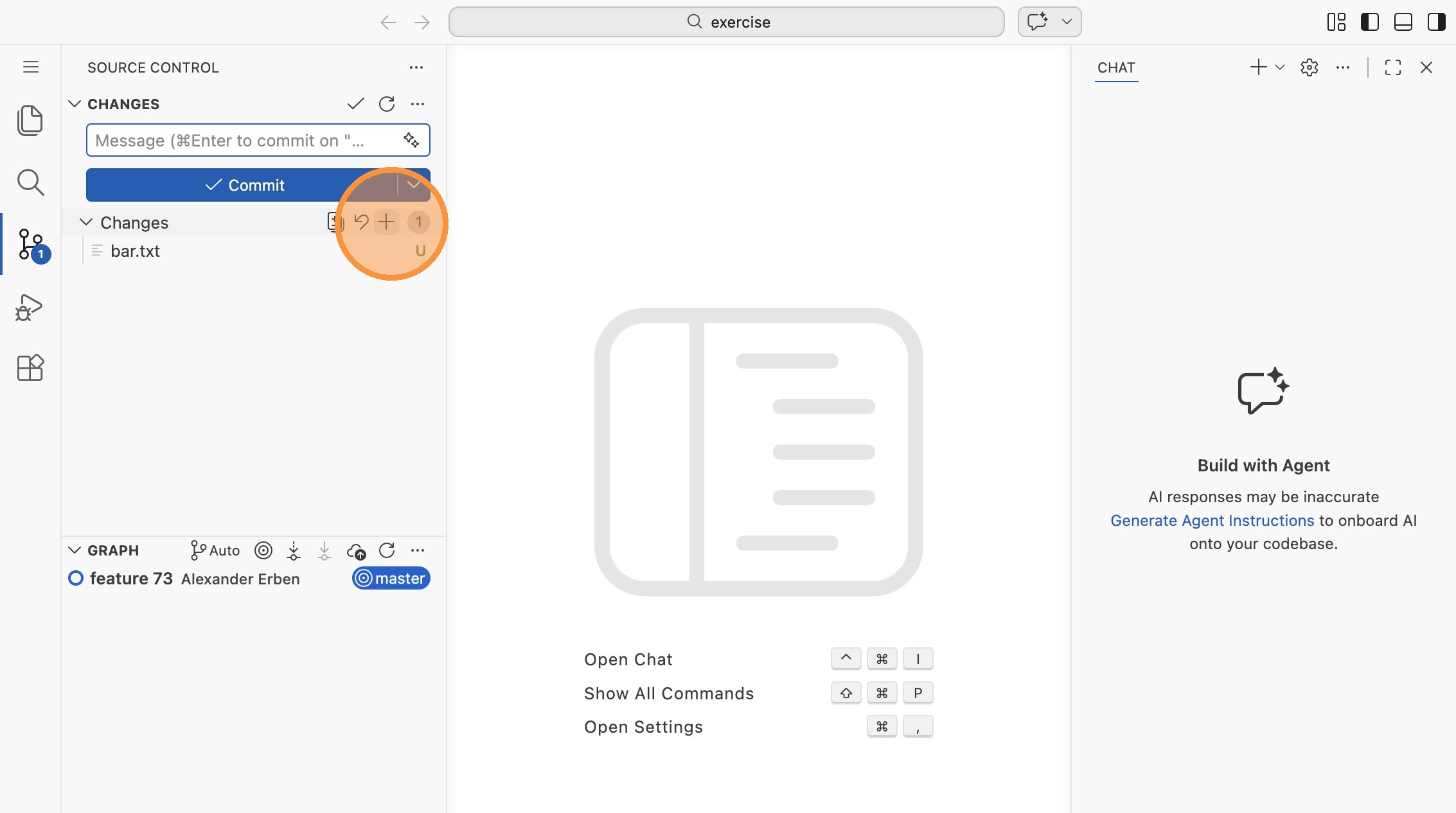This screenshot has height=813, width=1456.
Task: Click Stage All Changes plus icon
Action: pyautogui.click(x=386, y=222)
